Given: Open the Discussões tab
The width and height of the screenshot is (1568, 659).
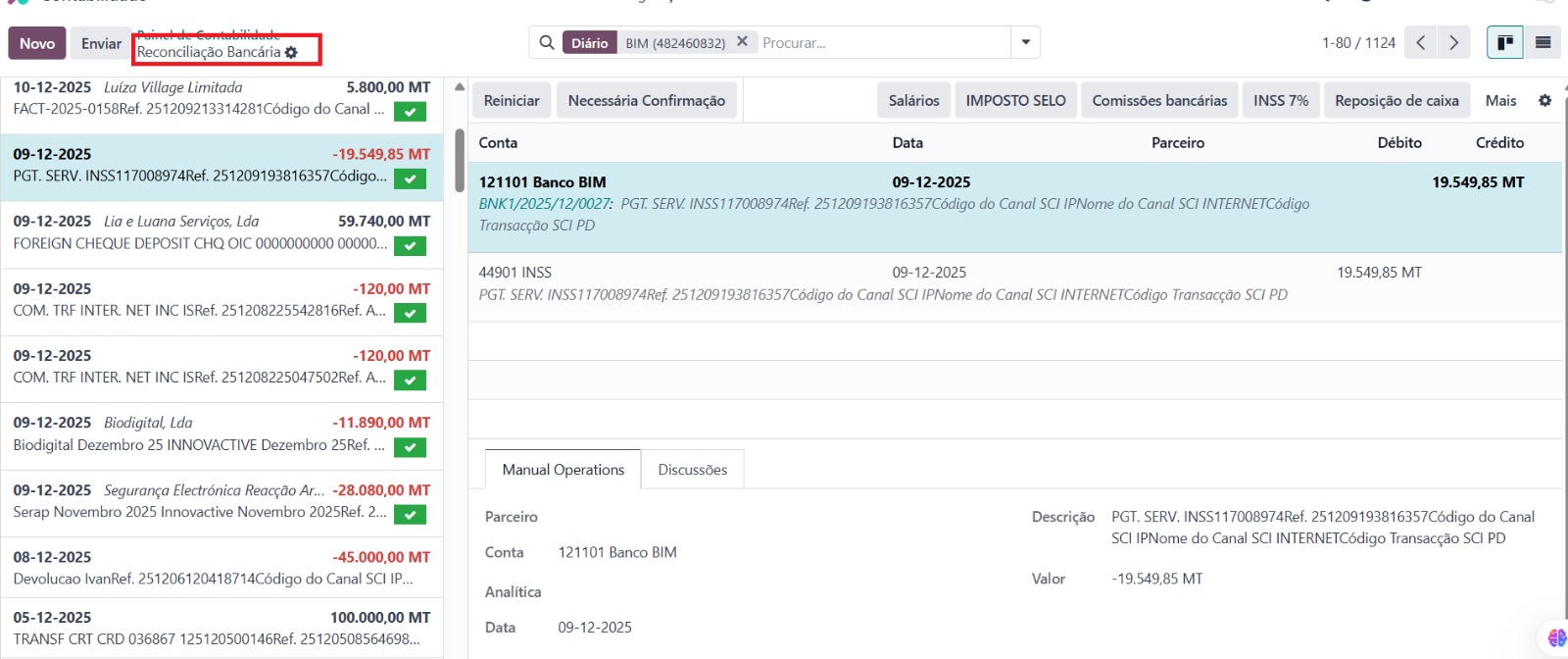Looking at the screenshot, I should point(692,470).
